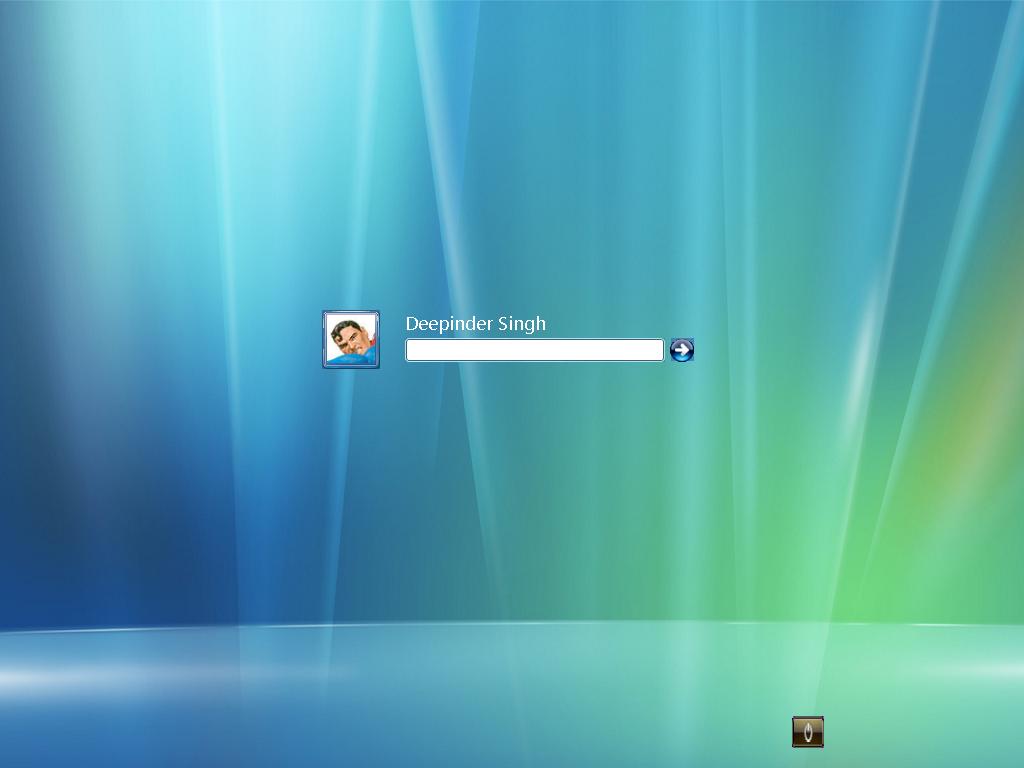The height and width of the screenshot is (768, 1024).
Task: Click inside the password entry box
Action: tap(534, 349)
